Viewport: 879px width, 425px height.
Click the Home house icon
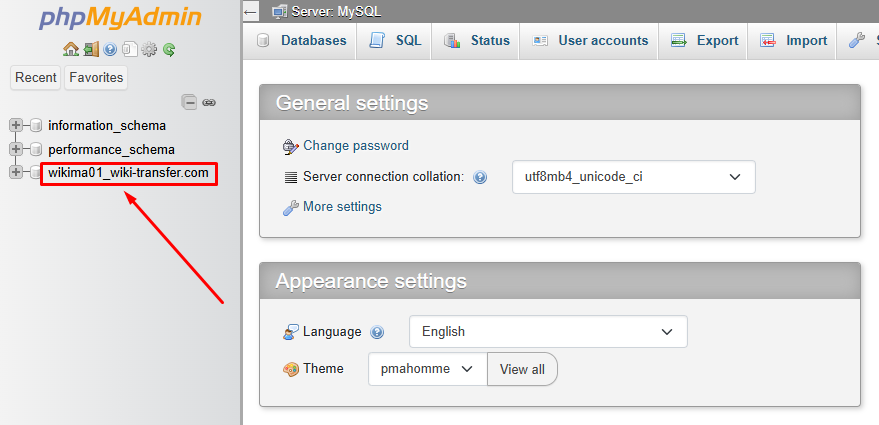71,50
